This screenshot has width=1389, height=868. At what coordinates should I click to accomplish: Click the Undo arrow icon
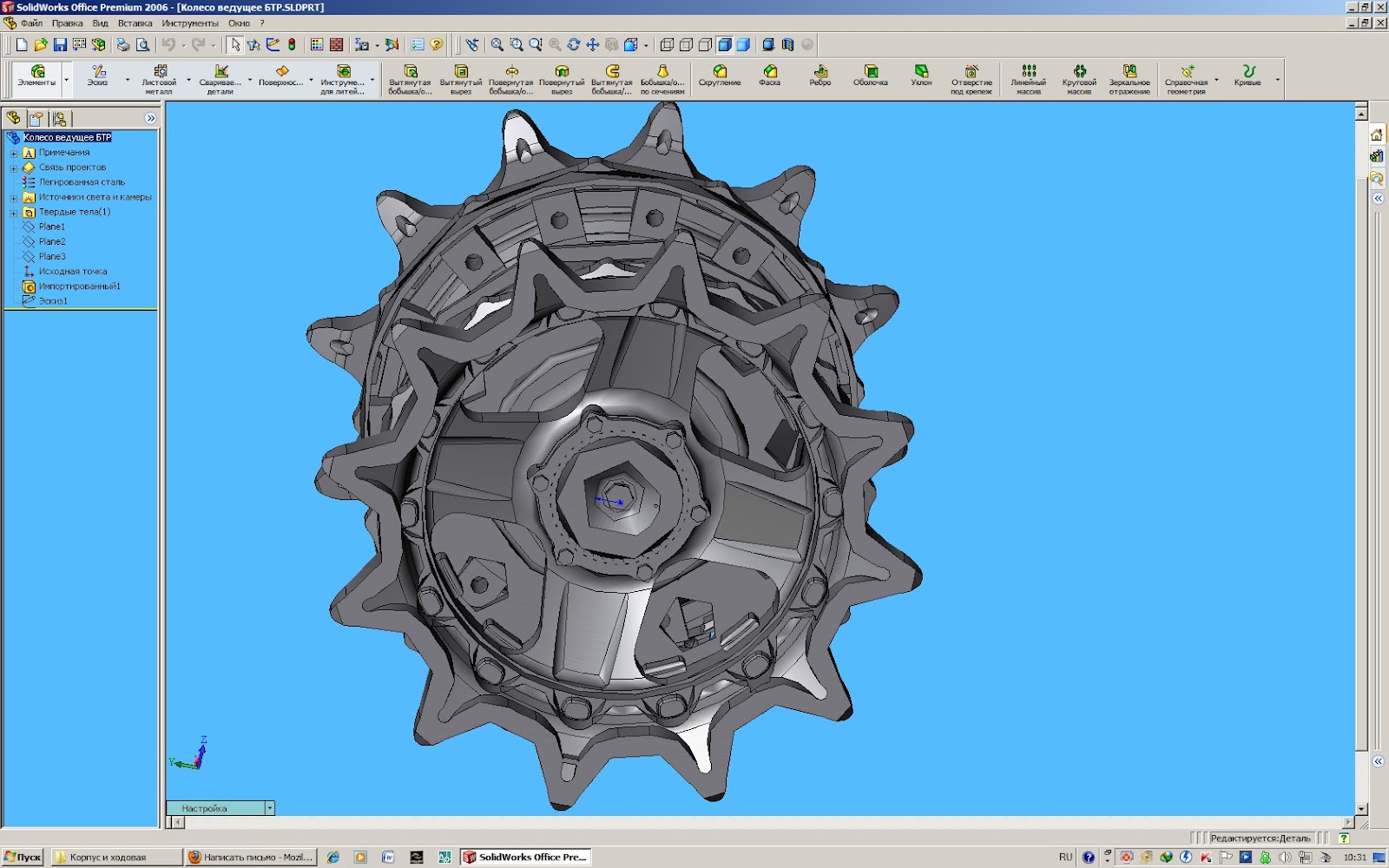click(x=168, y=44)
